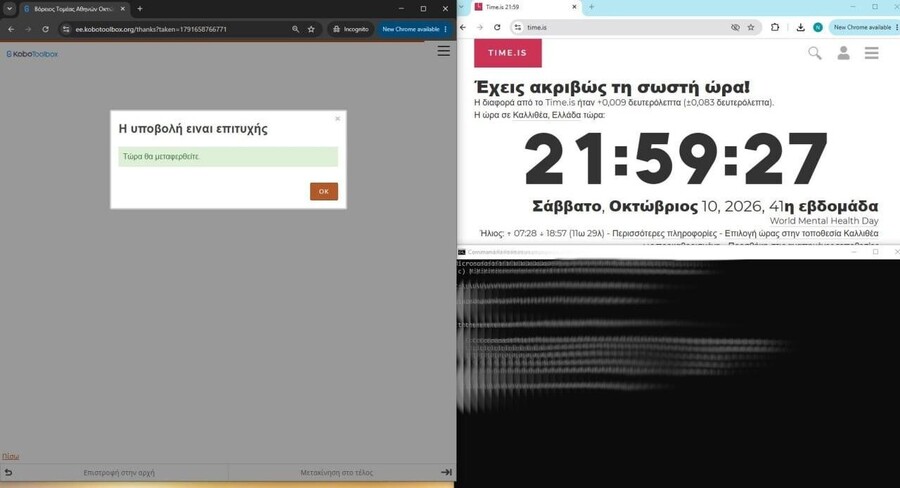Screen dimensions: 900x488
Task: Click the 21:59:27 clock display
Action: (676, 159)
